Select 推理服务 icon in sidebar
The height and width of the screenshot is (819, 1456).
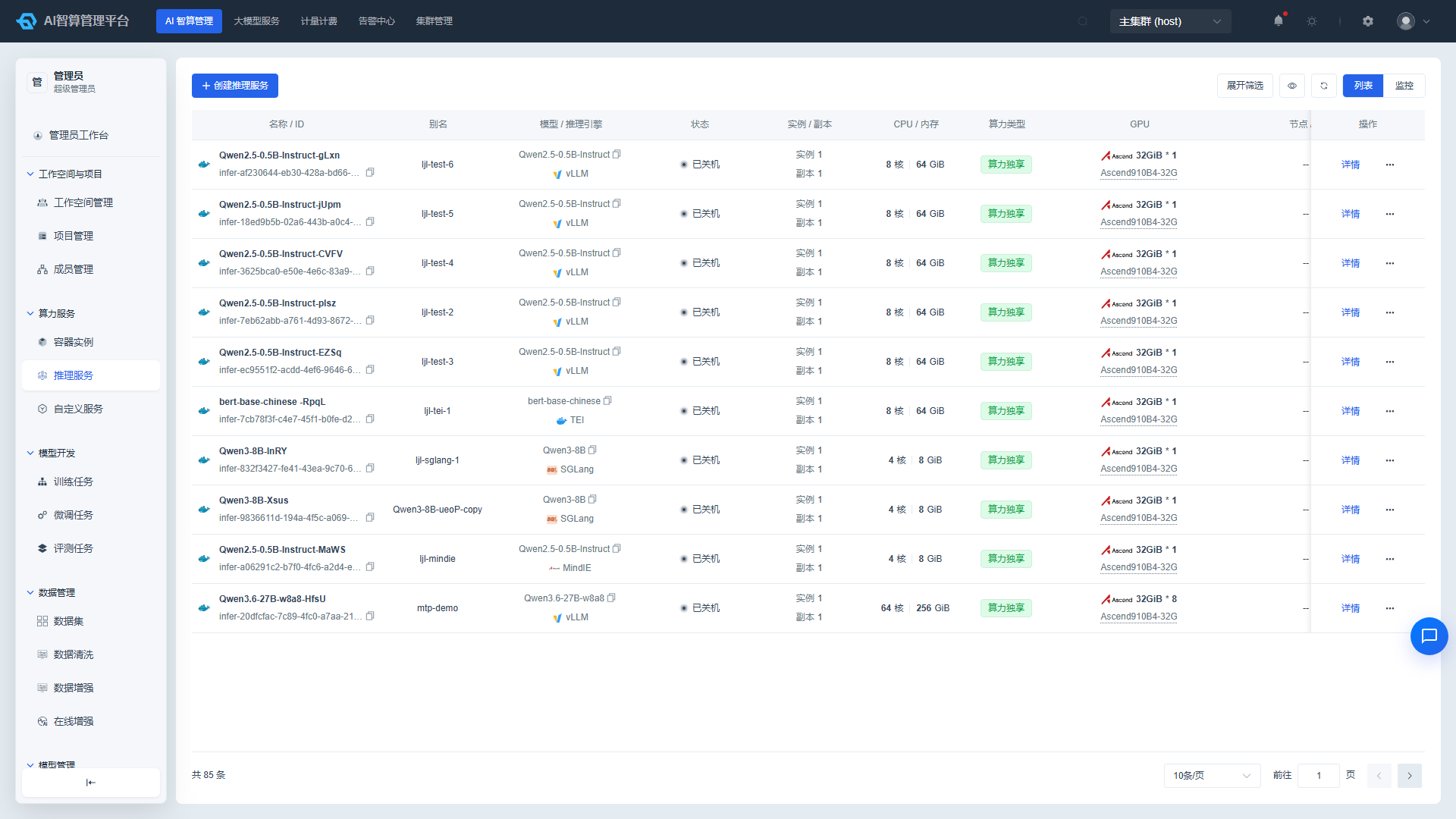pyautogui.click(x=42, y=375)
